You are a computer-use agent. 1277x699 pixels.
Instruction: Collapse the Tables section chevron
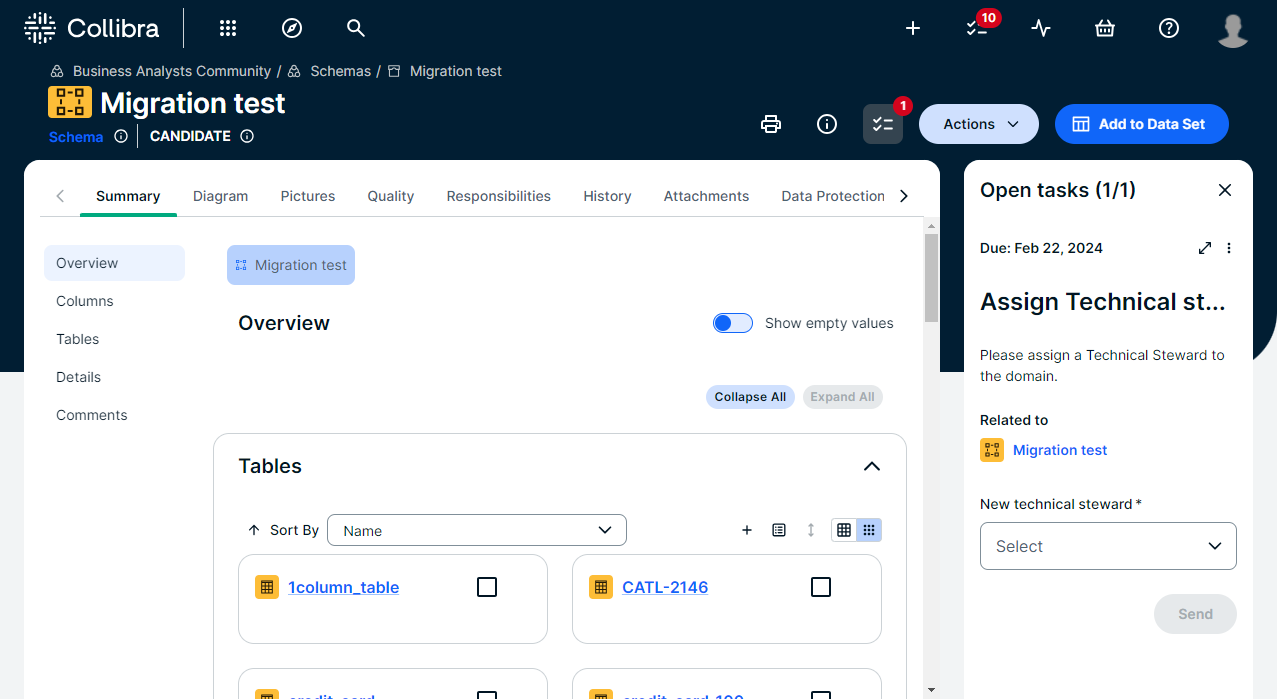(x=872, y=466)
